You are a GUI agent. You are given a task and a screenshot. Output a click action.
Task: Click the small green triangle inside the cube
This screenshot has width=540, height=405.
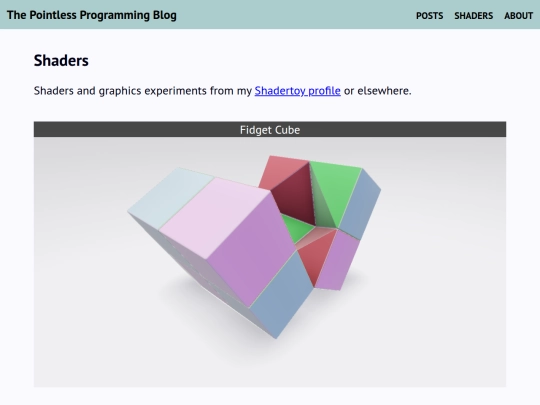point(296,229)
